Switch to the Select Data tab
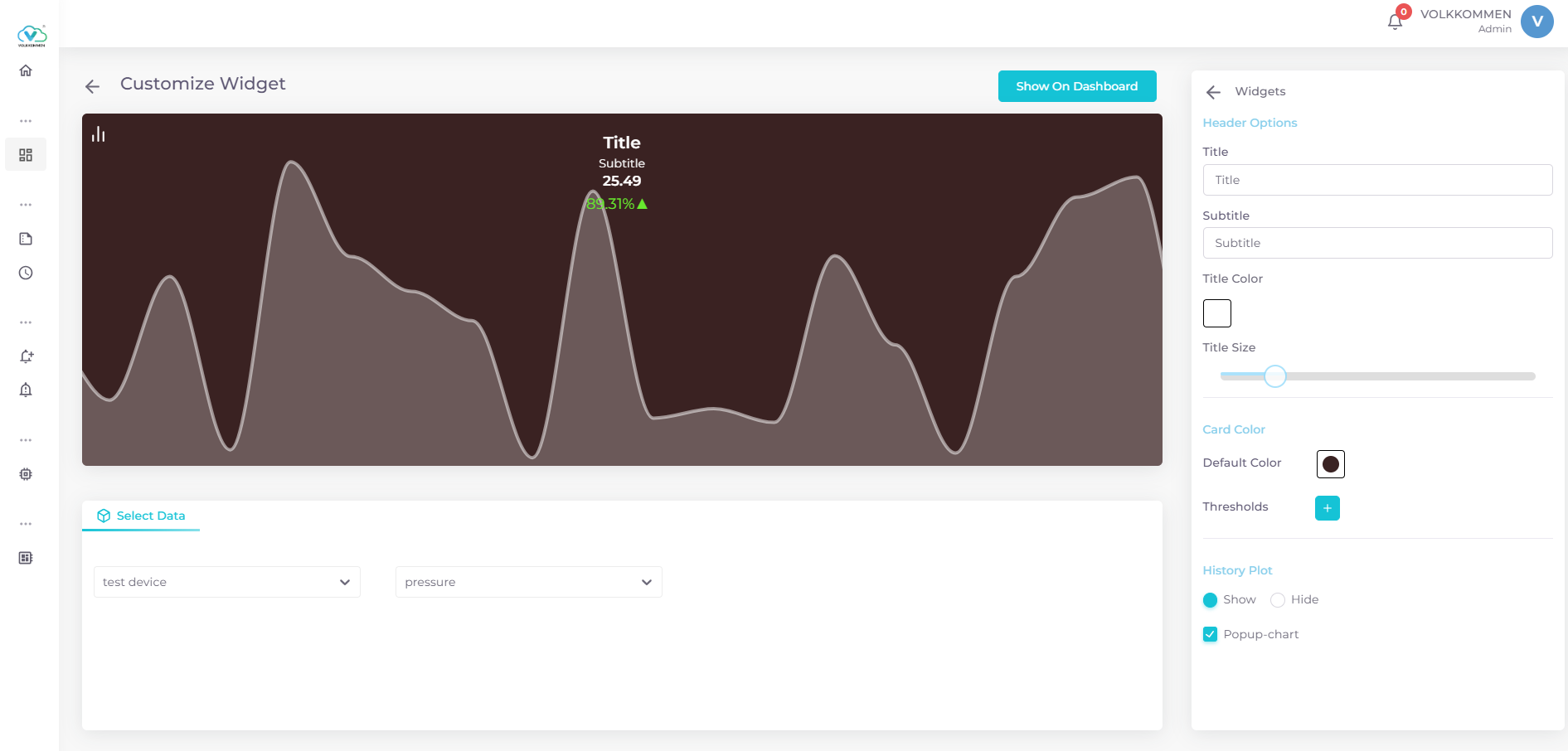The image size is (1568, 751). tap(141, 516)
